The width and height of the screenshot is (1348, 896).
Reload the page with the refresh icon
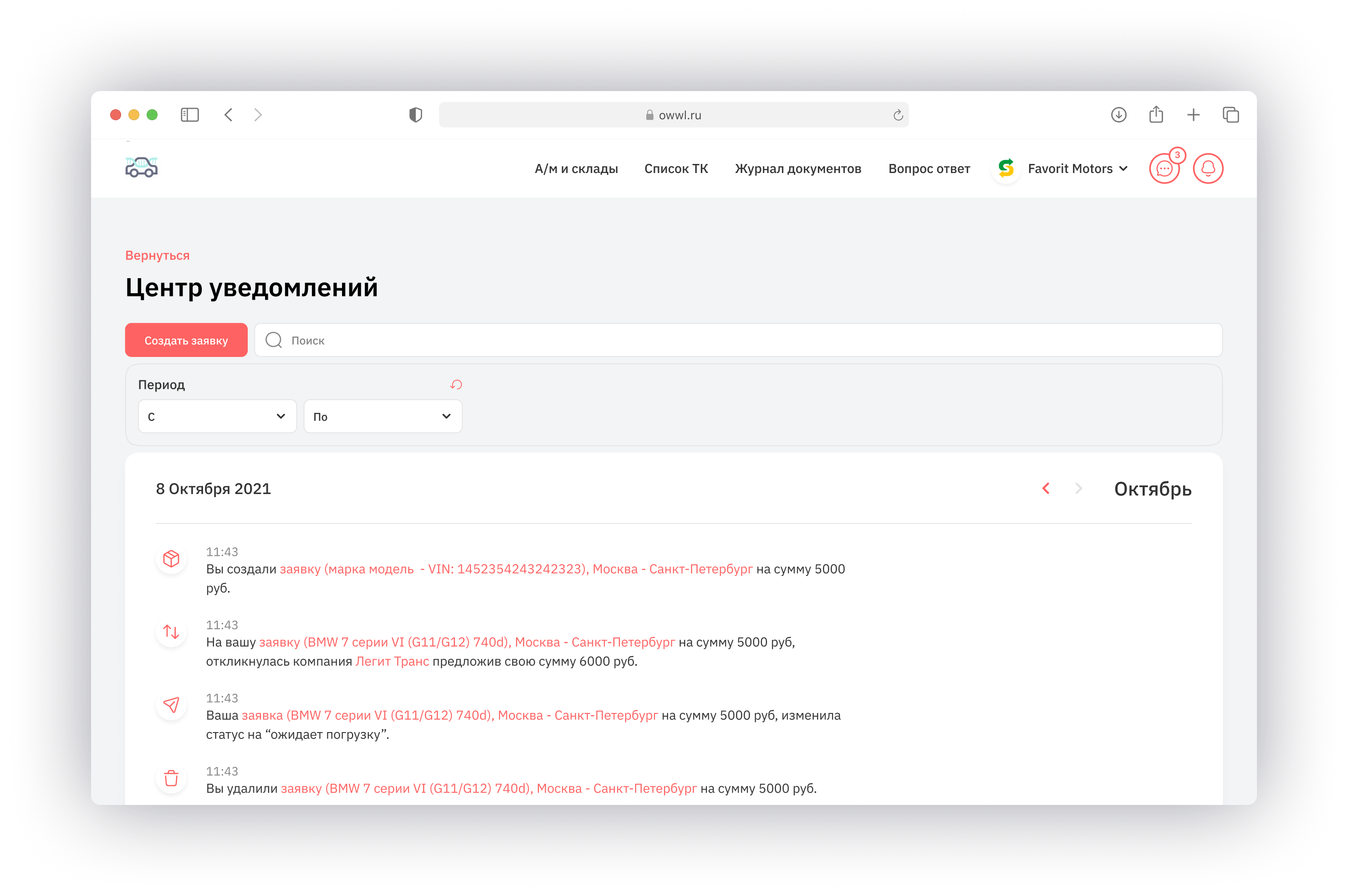[x=898, y=115]
